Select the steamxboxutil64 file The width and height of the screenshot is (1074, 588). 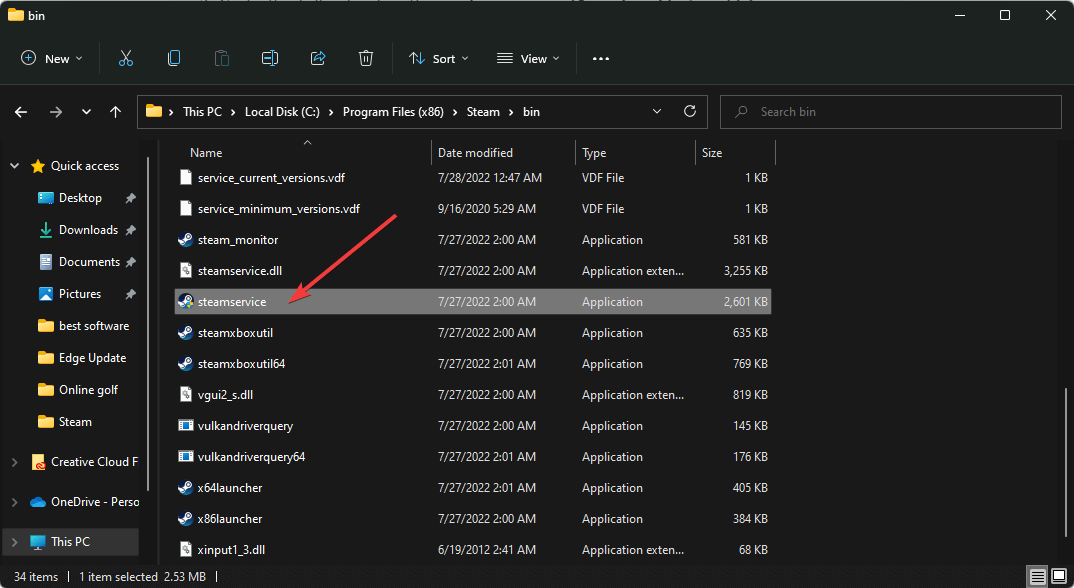tap(473, 364)
